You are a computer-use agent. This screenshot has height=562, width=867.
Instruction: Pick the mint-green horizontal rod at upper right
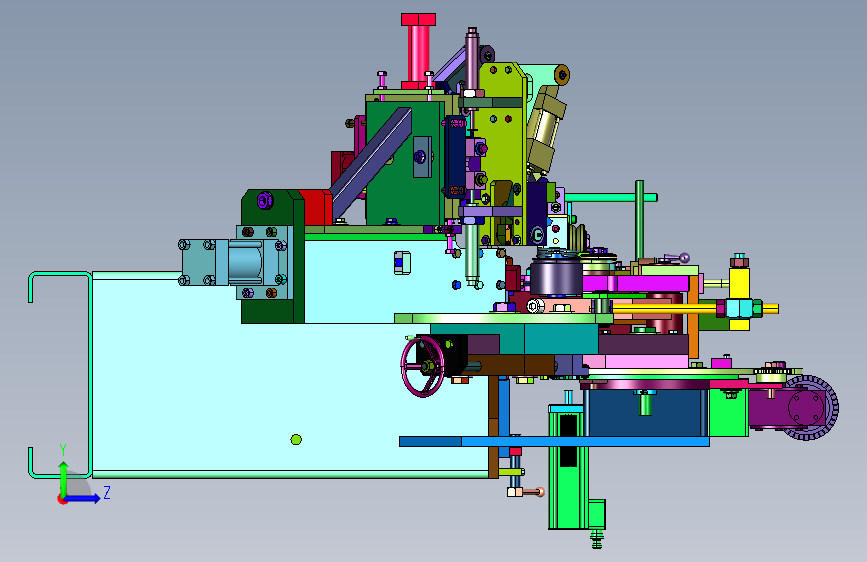(610, 197)
